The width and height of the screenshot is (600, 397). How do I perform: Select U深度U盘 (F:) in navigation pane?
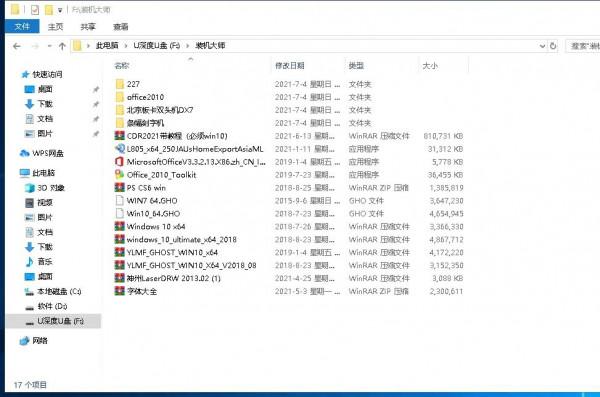[54, 321]
